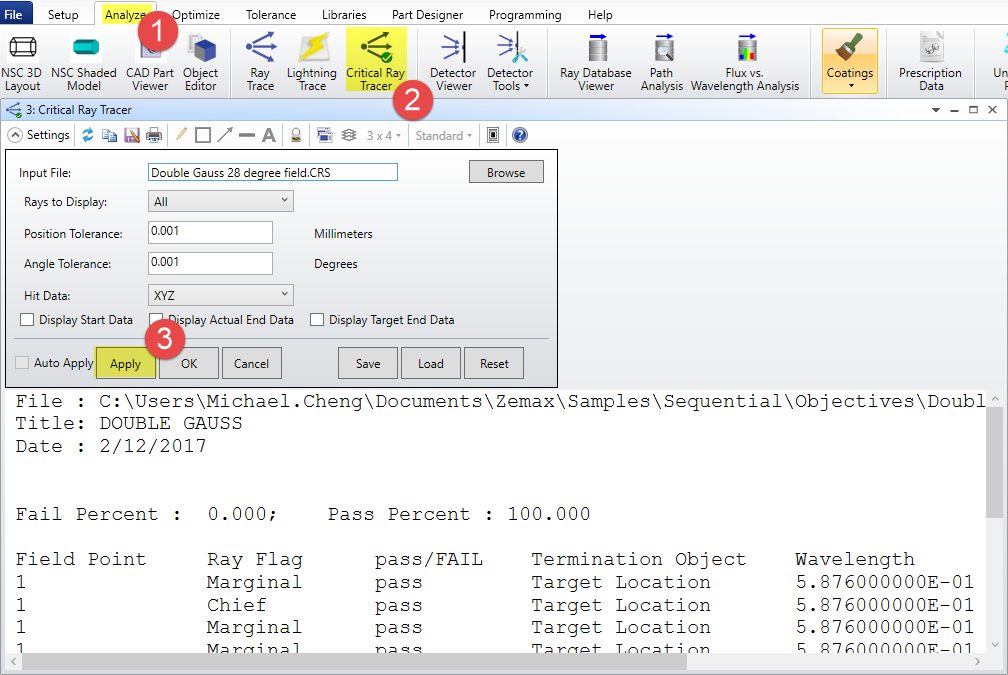Screen dimensions: 1008x675
Task: Switch to the Optimize tab
Action: 196,14
